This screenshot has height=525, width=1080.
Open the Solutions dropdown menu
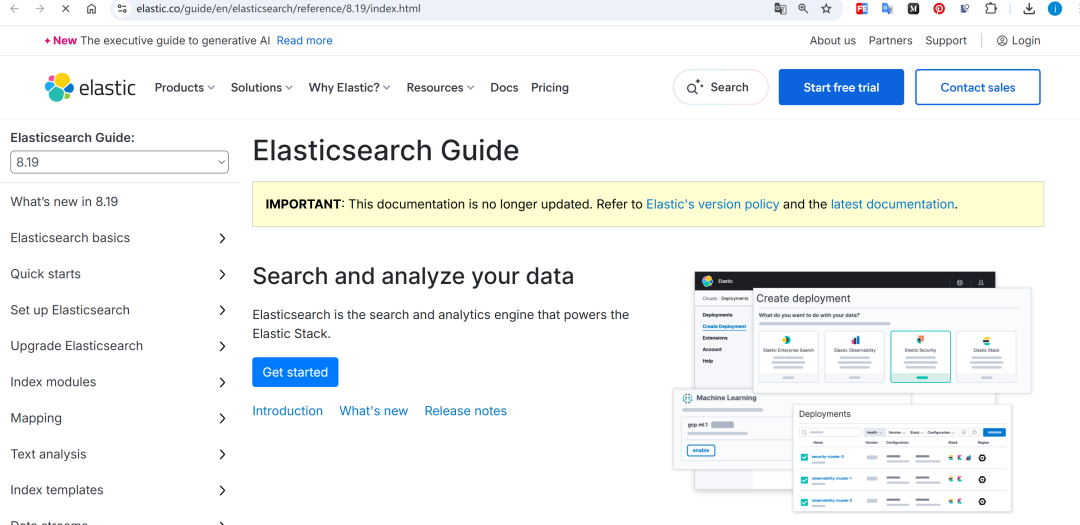[262, 88]
